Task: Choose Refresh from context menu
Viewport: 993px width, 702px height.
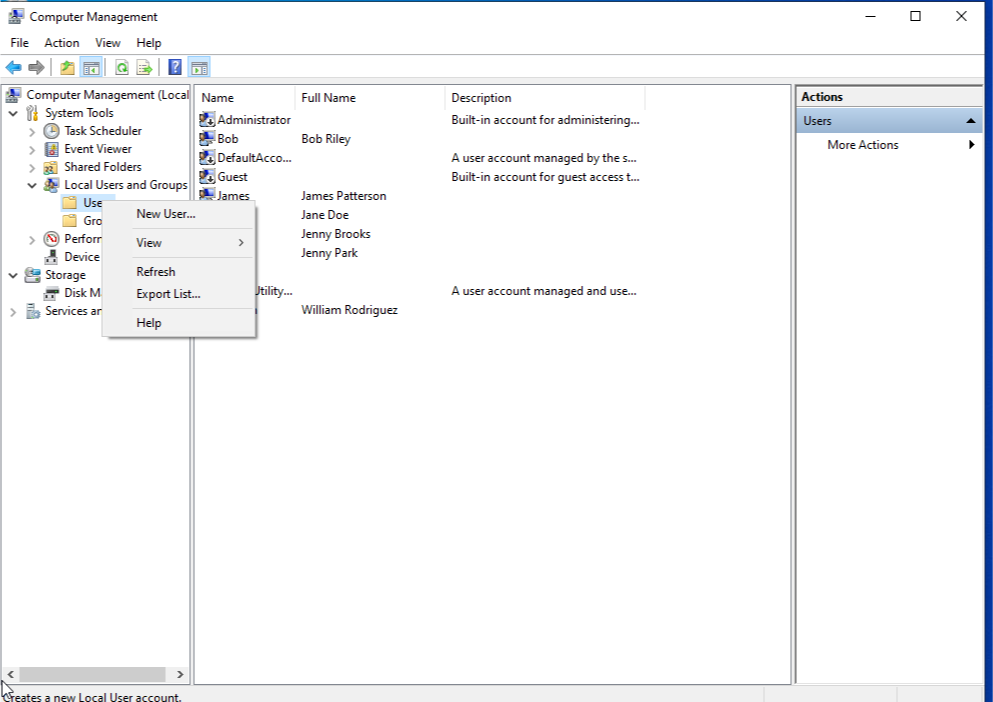Action: (179, 271)
